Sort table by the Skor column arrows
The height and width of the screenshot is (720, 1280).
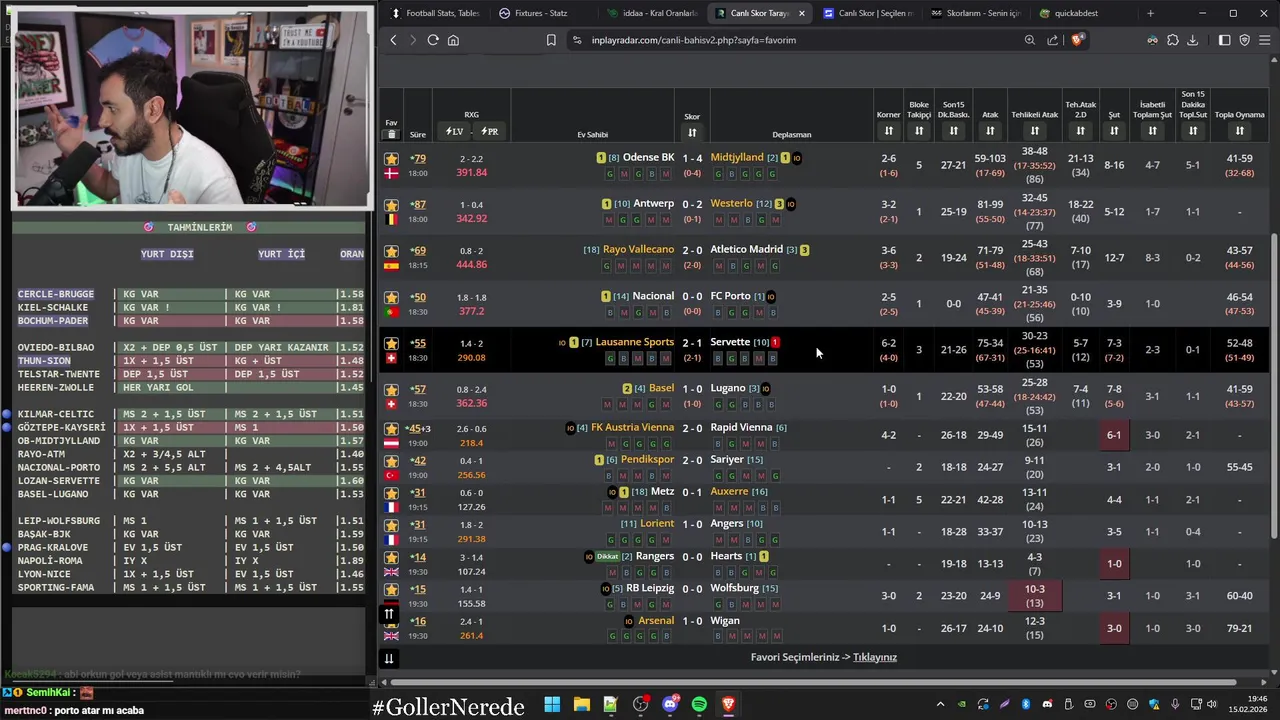[692, 132]
